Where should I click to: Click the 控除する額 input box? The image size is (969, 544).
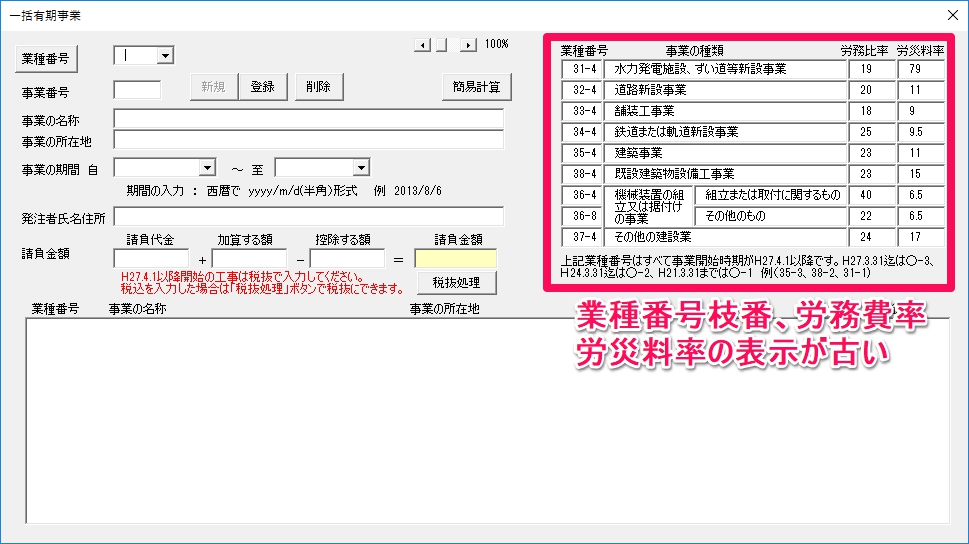pos(346,259)
